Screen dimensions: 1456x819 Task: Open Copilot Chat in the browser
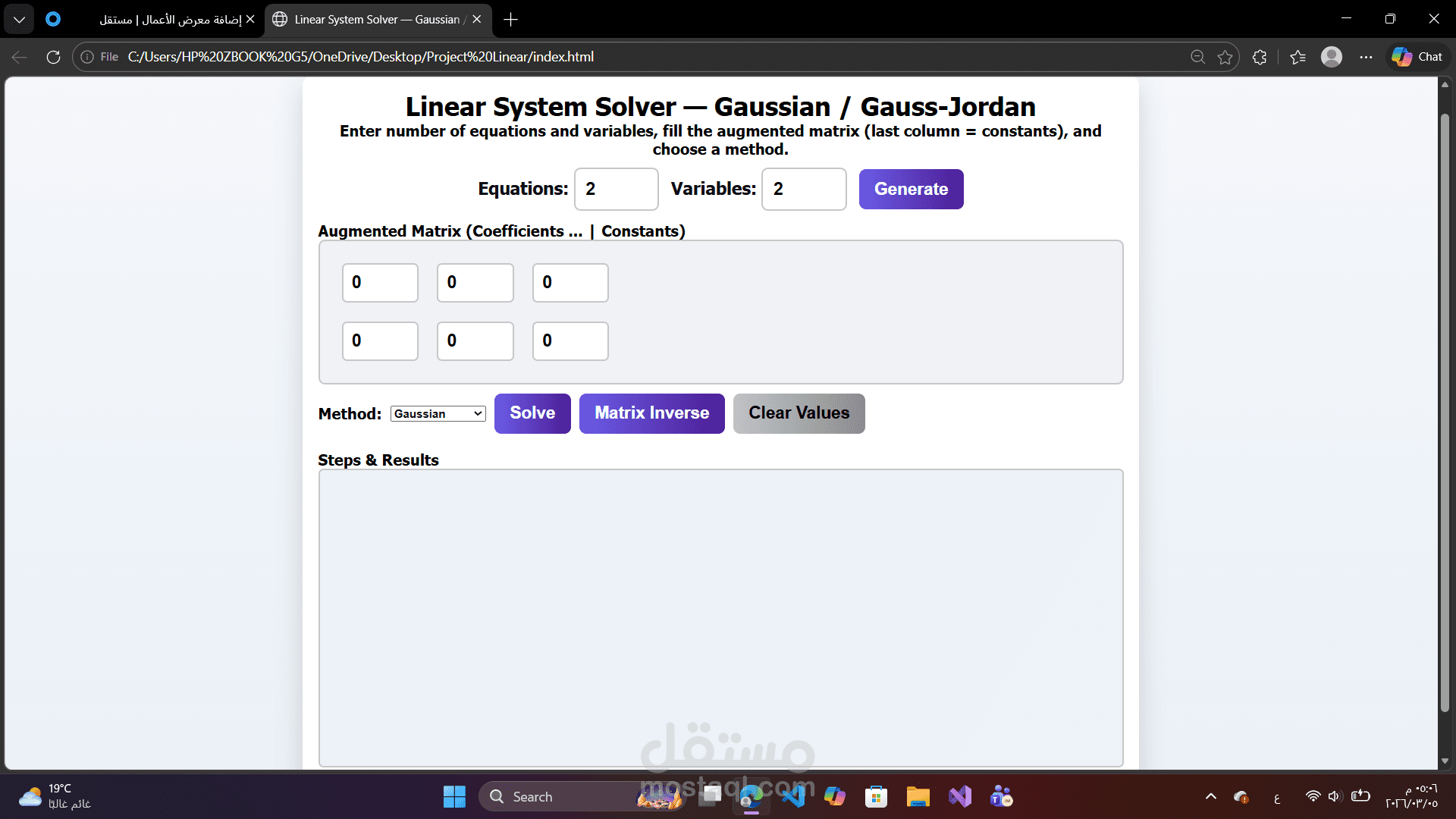(x=1417, y=57)
